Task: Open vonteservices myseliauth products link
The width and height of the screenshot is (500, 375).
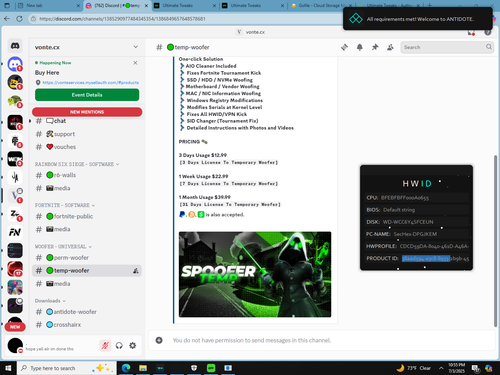Action: [x=91, y=83]
